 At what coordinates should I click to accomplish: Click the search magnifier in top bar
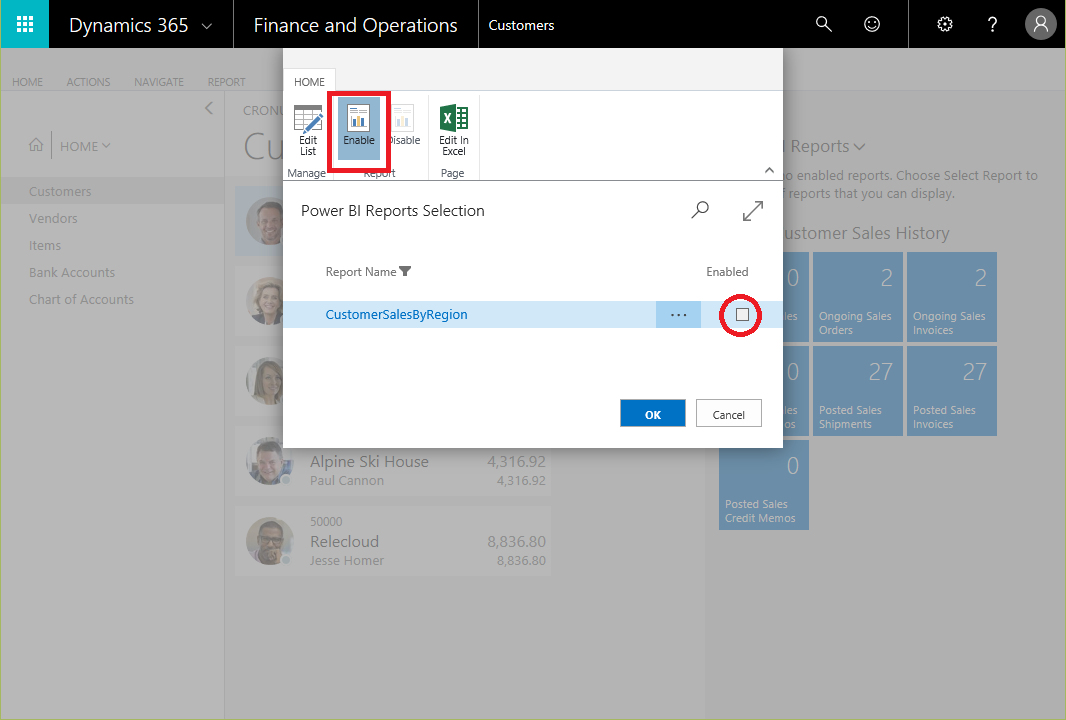(823, 24)
